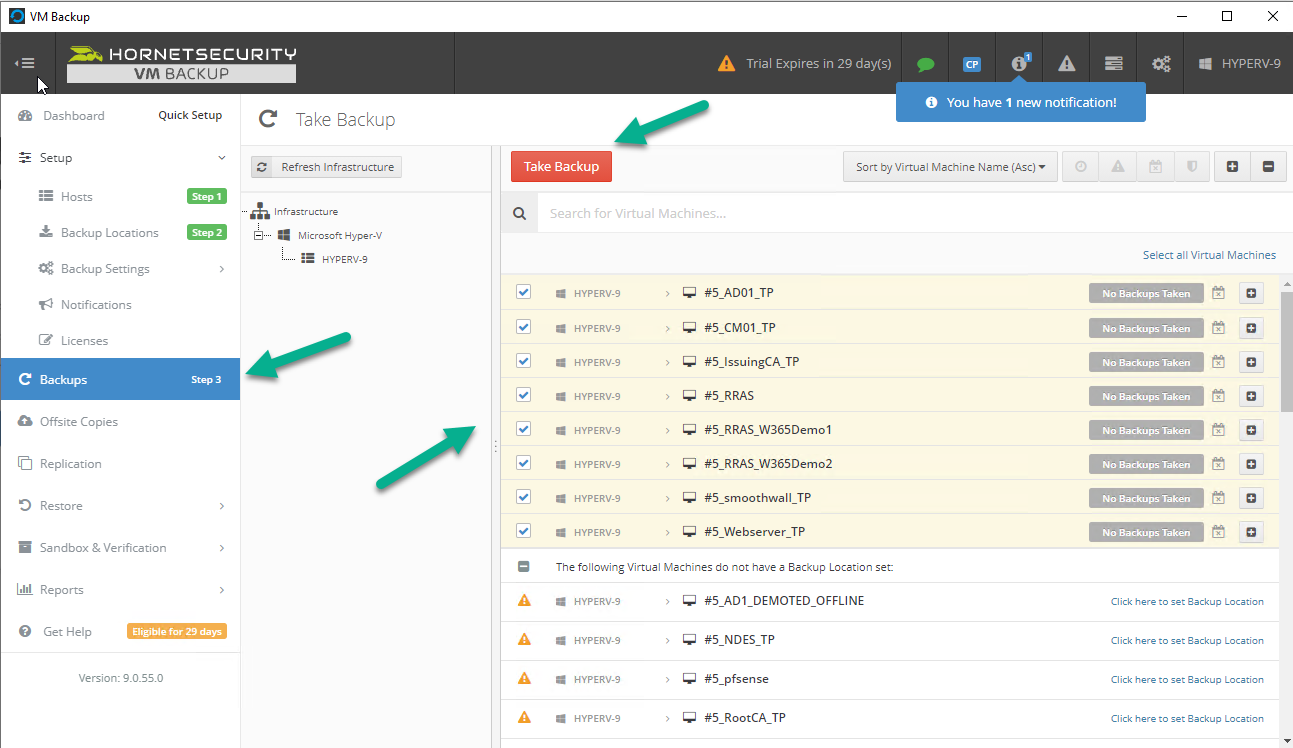Uncheck the #5_smoothwall_TP checkbox
This screenshot has width=1293, height=748.
pyautogui.click(x=523, y=497)
